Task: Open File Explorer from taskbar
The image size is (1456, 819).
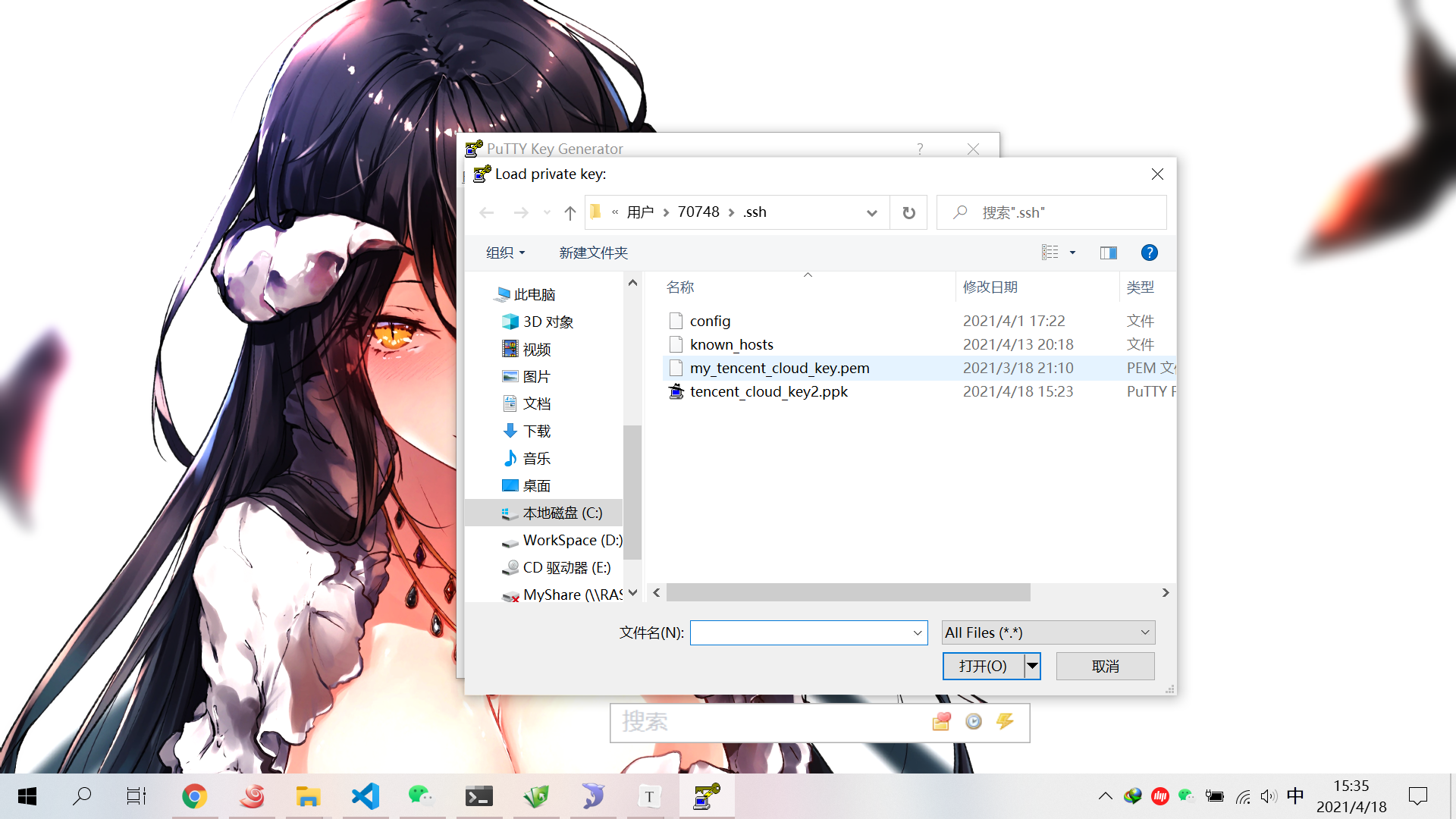Action: click(x=308, y=796)
